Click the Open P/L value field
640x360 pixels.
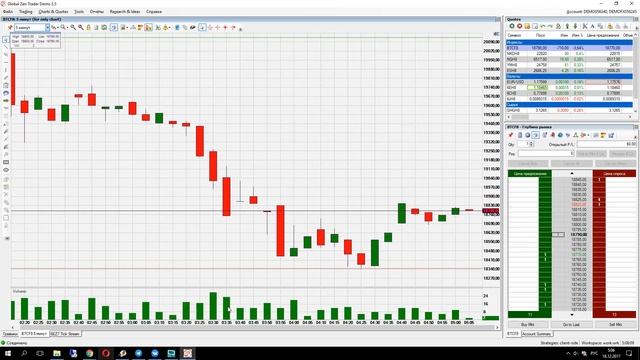[x=607, y=144]
